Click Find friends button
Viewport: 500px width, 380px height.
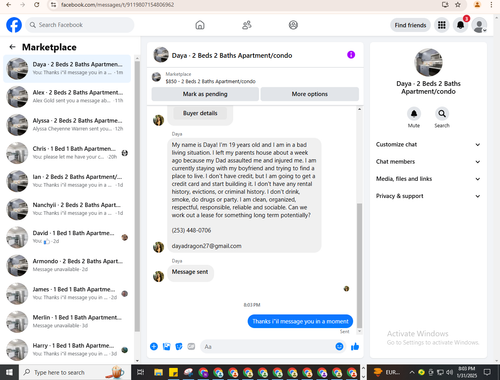(x=410, y=25)
